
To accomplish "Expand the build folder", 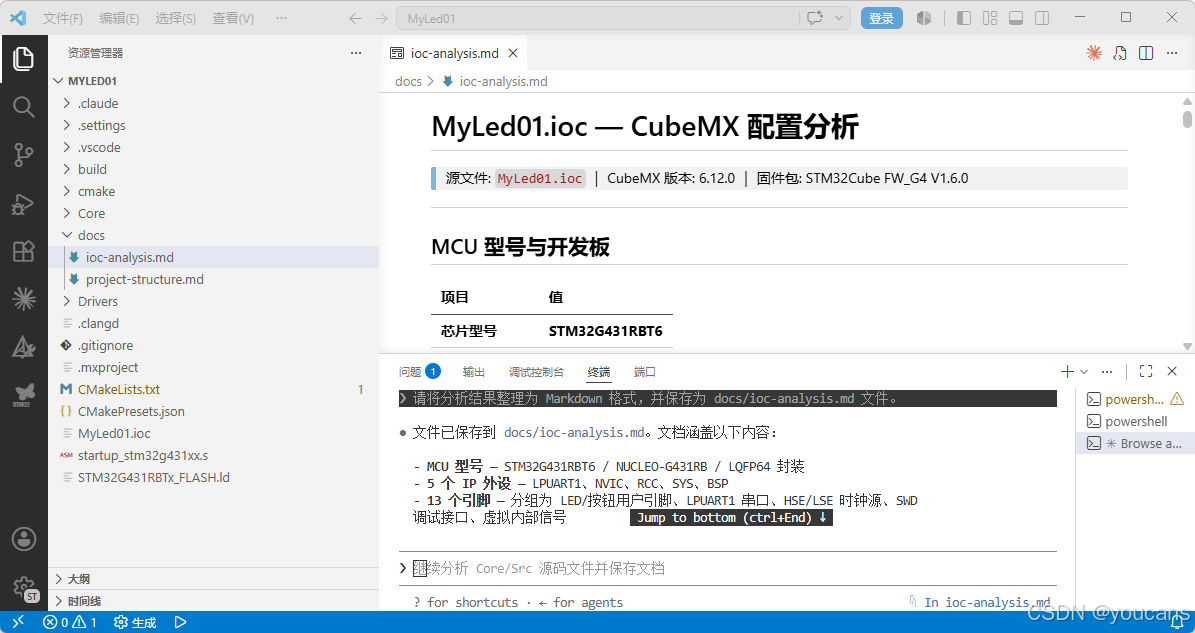I will [213, 169].
